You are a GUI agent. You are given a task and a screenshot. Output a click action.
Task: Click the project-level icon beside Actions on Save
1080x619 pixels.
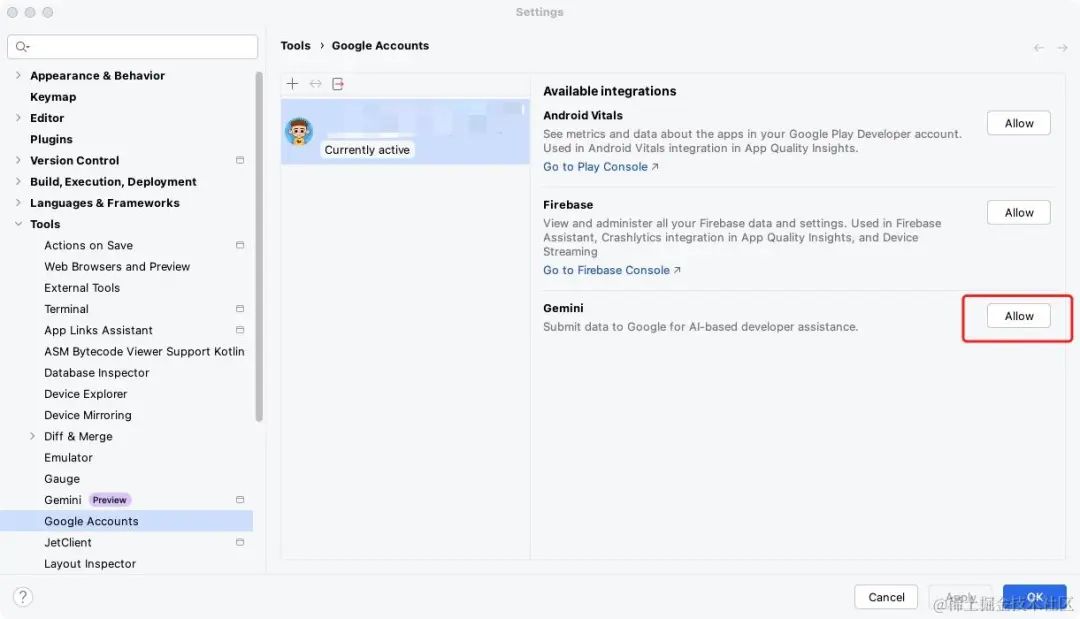click(x=240, y=244)
